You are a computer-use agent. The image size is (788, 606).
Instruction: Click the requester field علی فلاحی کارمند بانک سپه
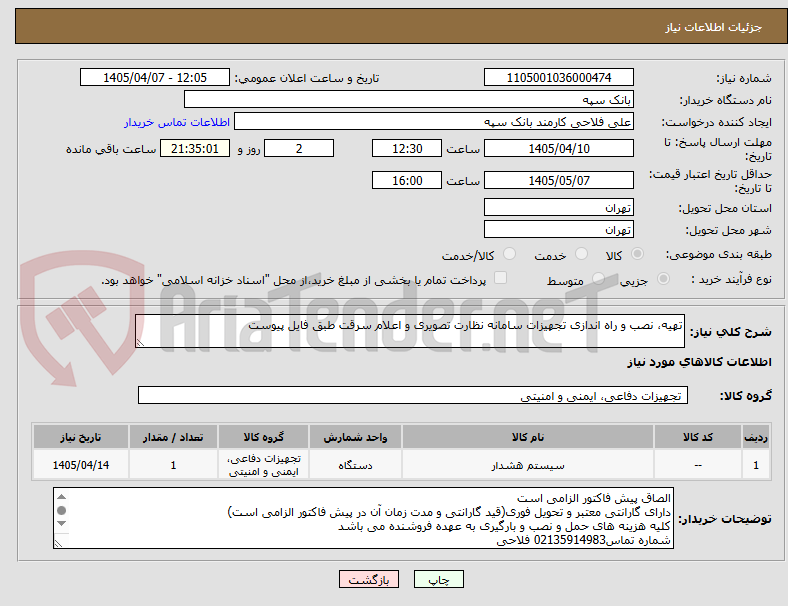click(434, 122)
